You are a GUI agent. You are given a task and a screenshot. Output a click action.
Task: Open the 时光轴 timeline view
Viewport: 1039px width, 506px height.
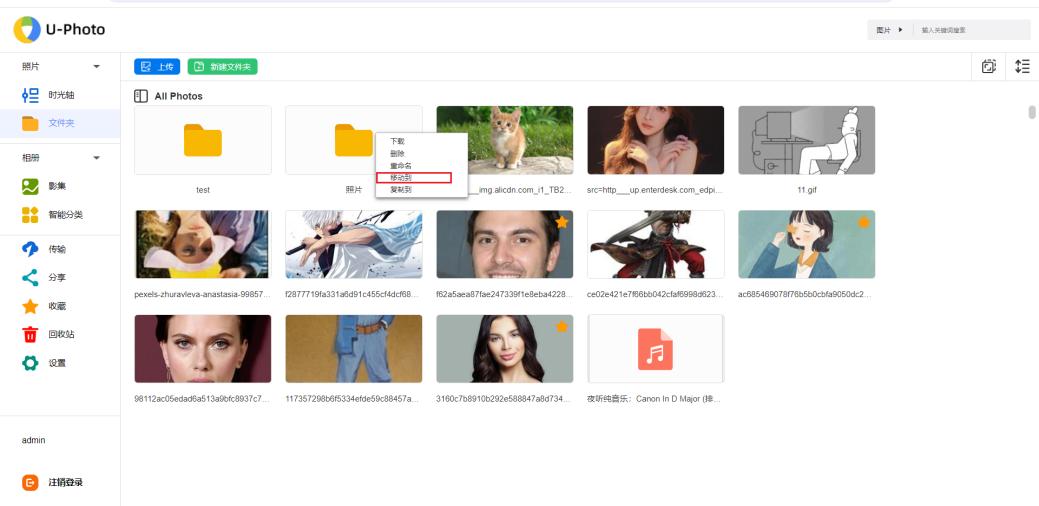(x=60, y=95)
